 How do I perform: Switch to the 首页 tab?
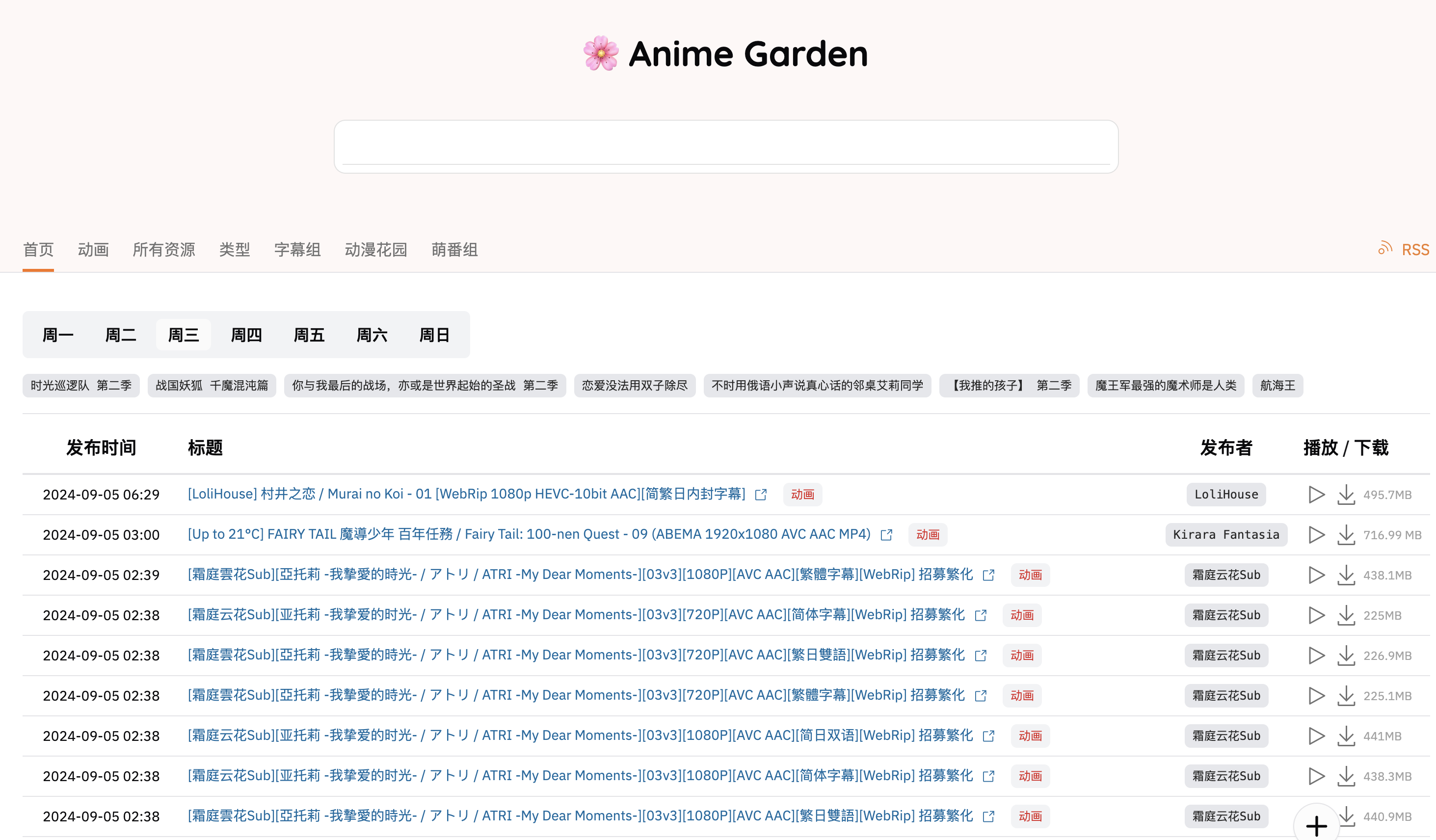click(38, 250)
